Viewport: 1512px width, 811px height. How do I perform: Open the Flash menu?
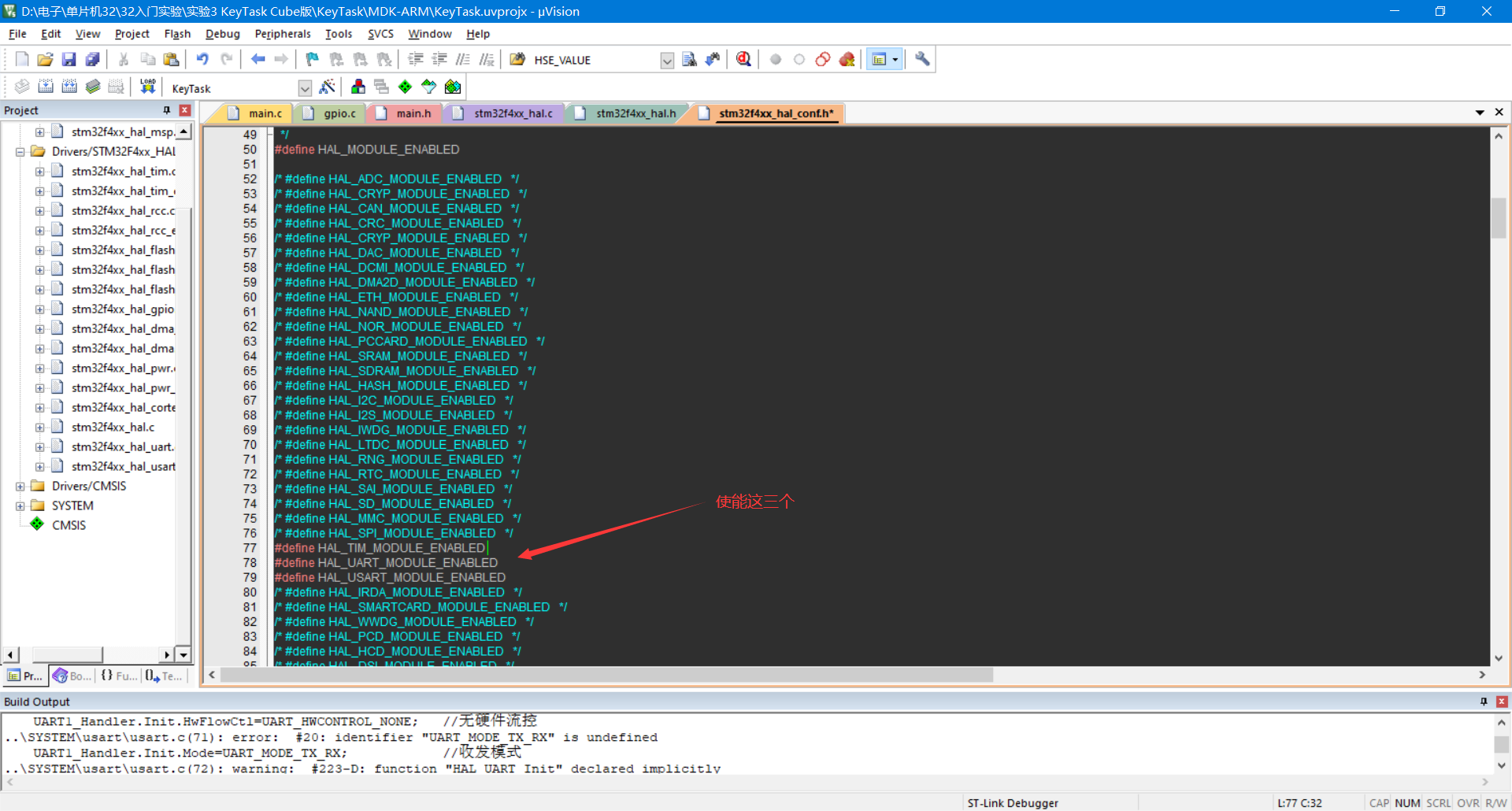[x=177, y=34]
